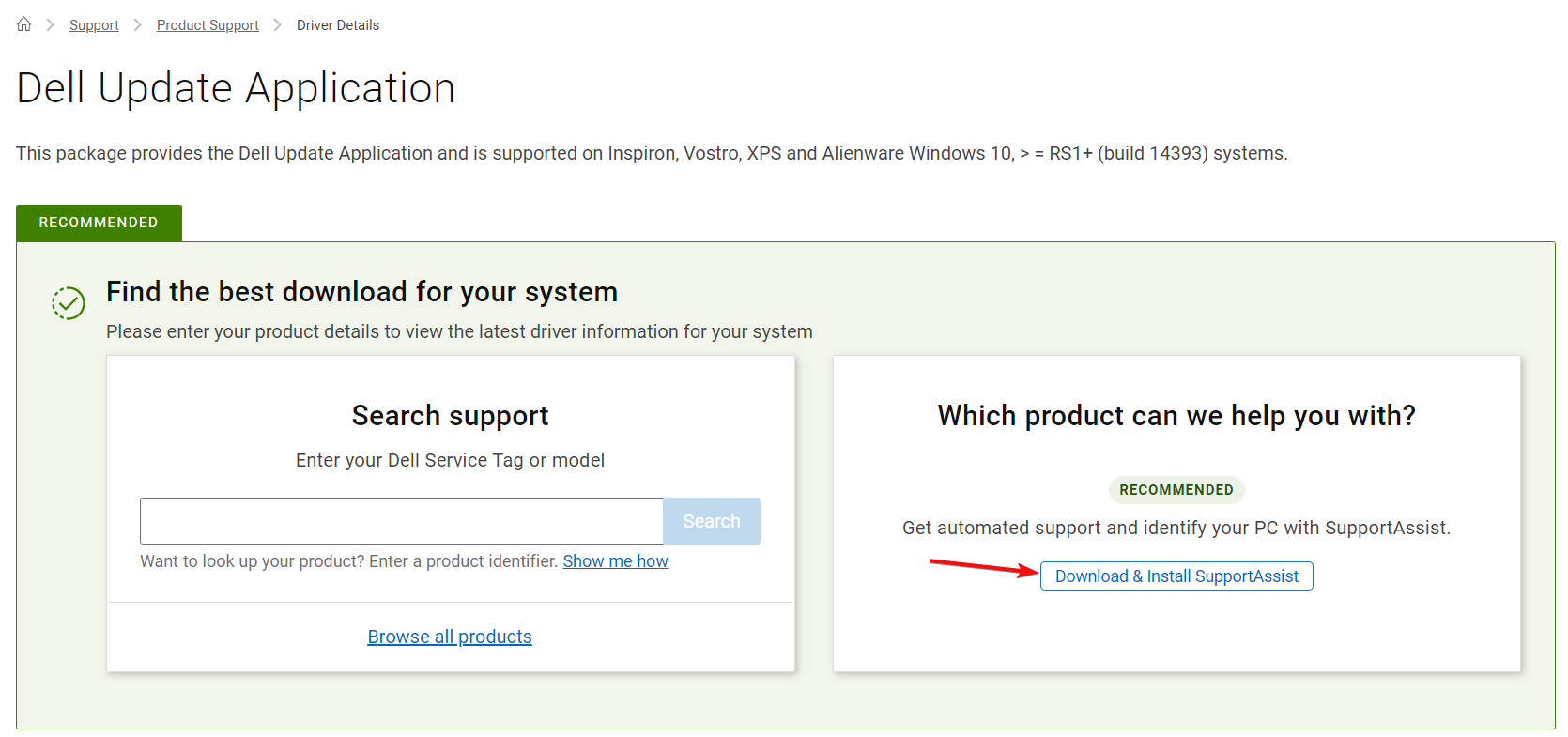Click the package description paragraph
1568x737 pixels.
(x=652, y=153)
